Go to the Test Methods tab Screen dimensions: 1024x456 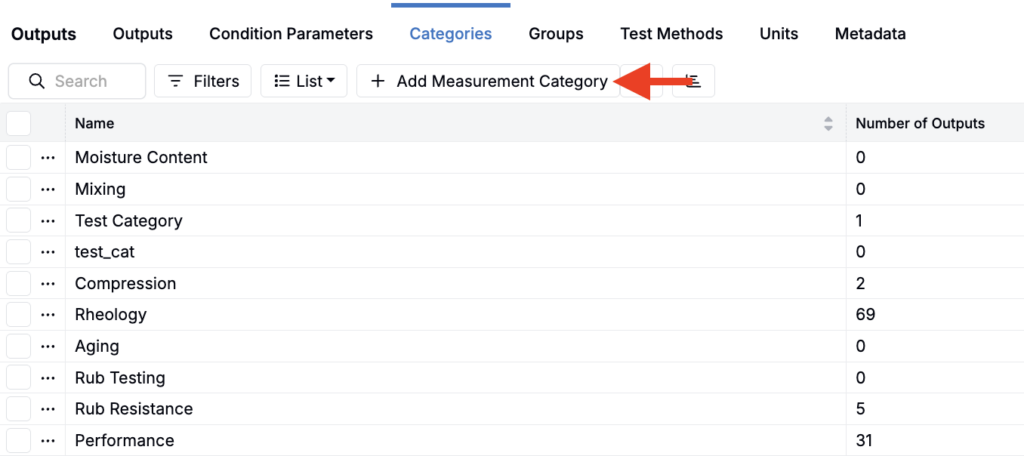(671, 34)
